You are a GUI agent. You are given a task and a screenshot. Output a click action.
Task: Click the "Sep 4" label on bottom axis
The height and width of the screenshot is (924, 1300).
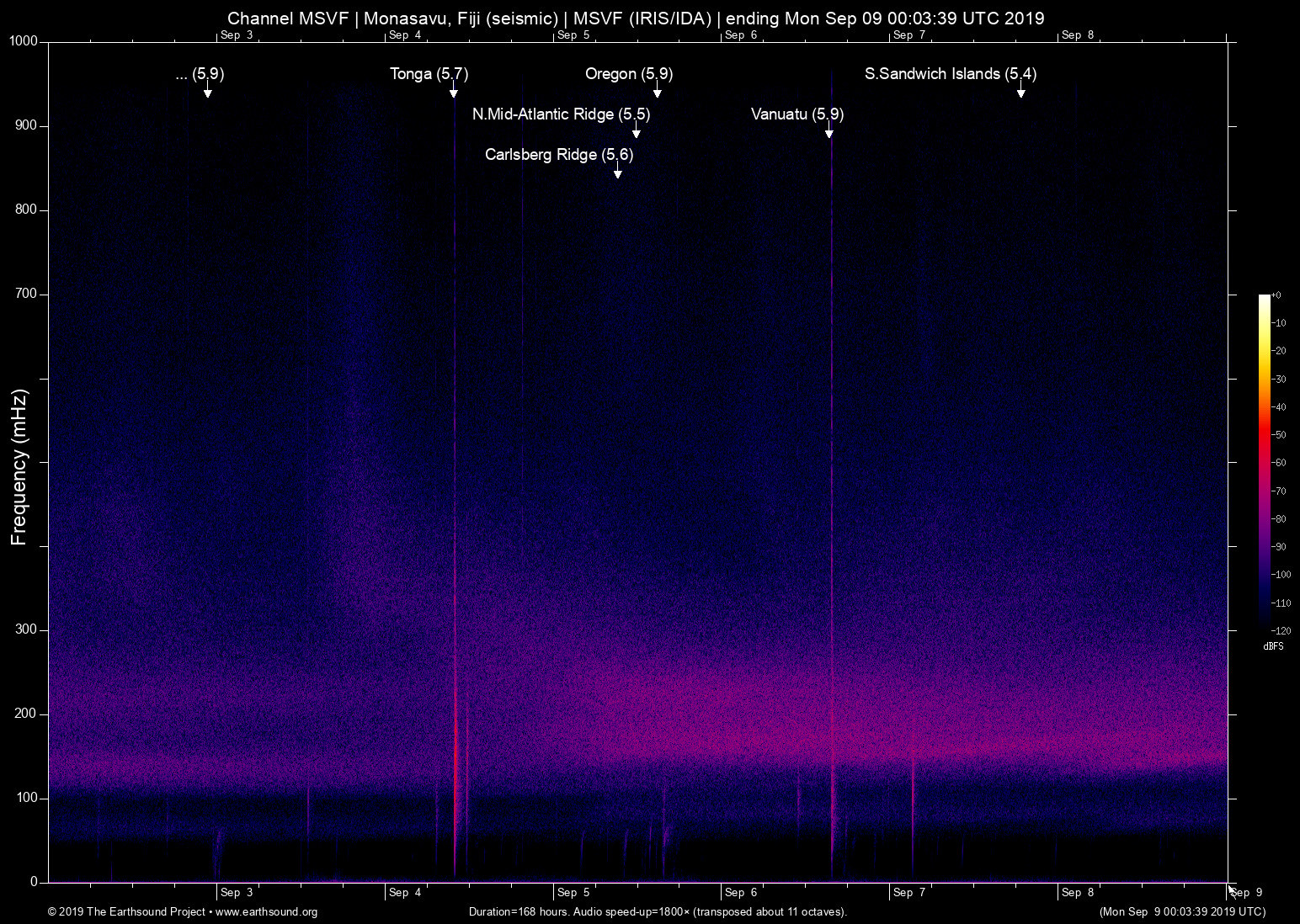405,893
